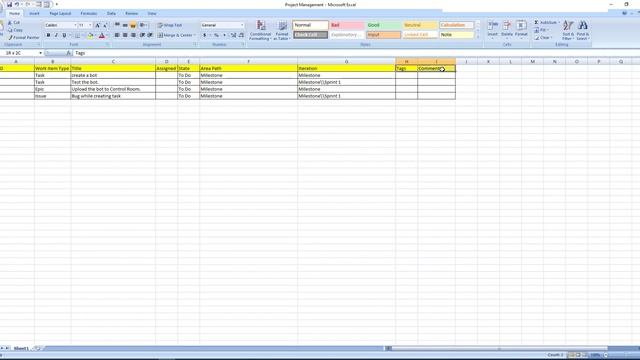Open Font dialog launcher
The height and width of the screenshot is (360, 640).
click(x=108, y=44)
